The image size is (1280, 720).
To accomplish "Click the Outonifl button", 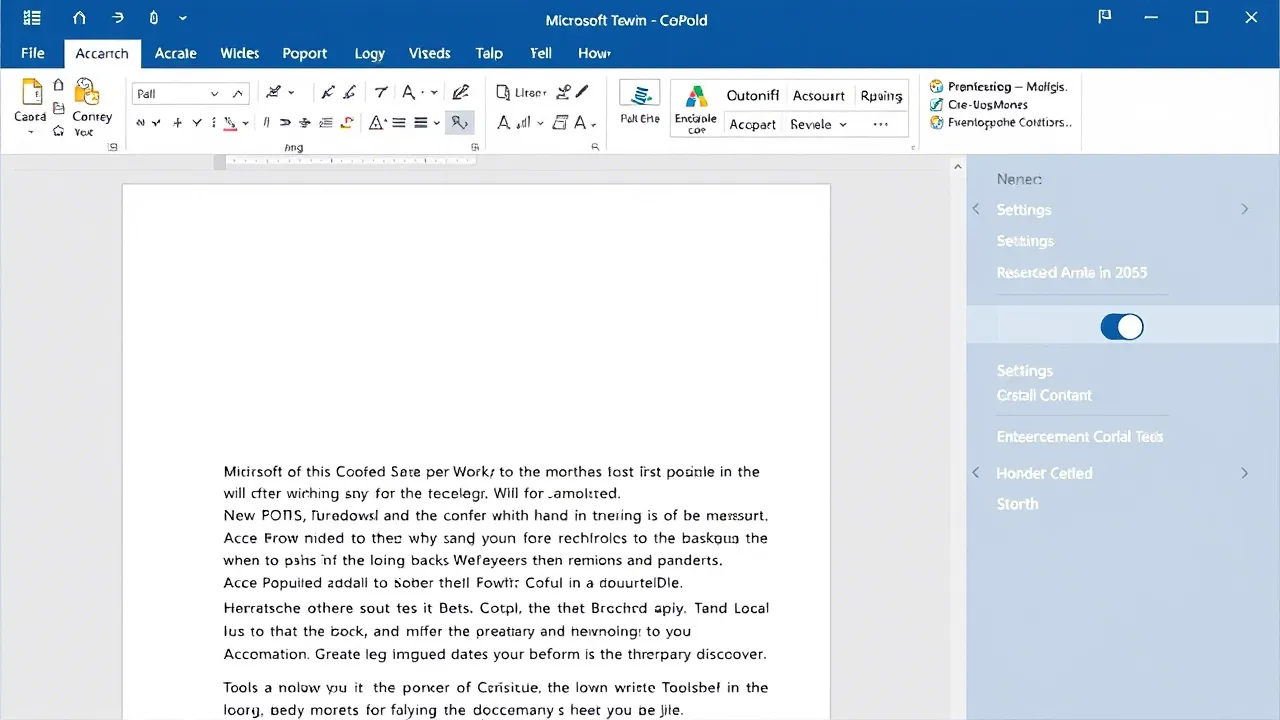I will tap(752, 96).
